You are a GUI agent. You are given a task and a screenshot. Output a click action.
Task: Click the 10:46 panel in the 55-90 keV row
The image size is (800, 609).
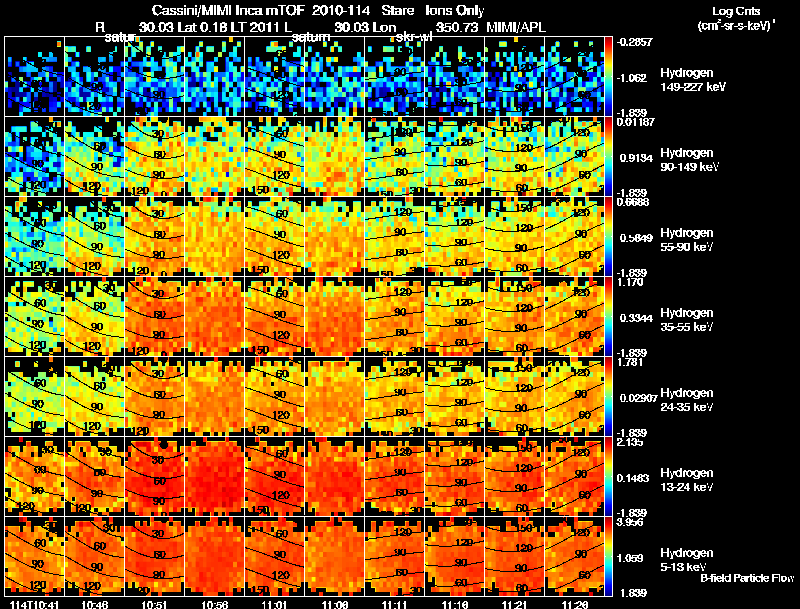click(94, 237)
